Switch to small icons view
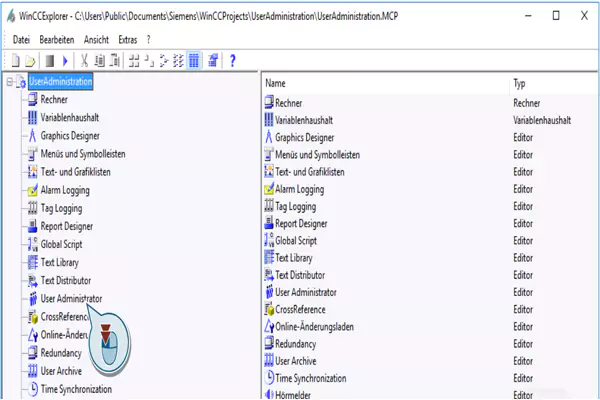This screenshot has width=600, height=400. click(149, 60)
